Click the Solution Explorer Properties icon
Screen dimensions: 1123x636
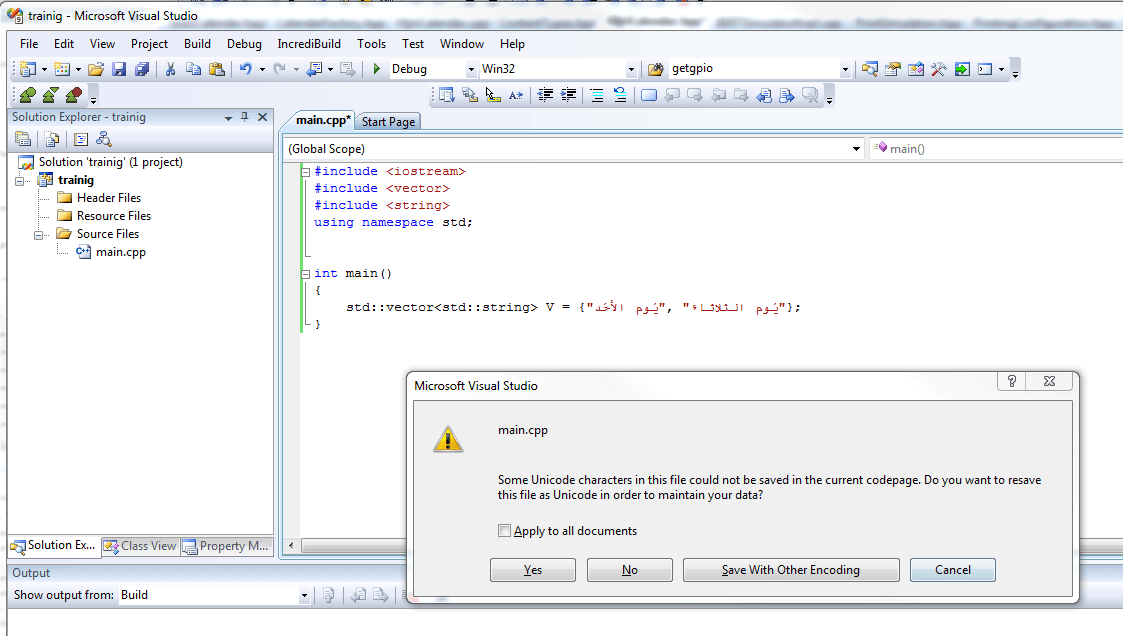[23, 140]
